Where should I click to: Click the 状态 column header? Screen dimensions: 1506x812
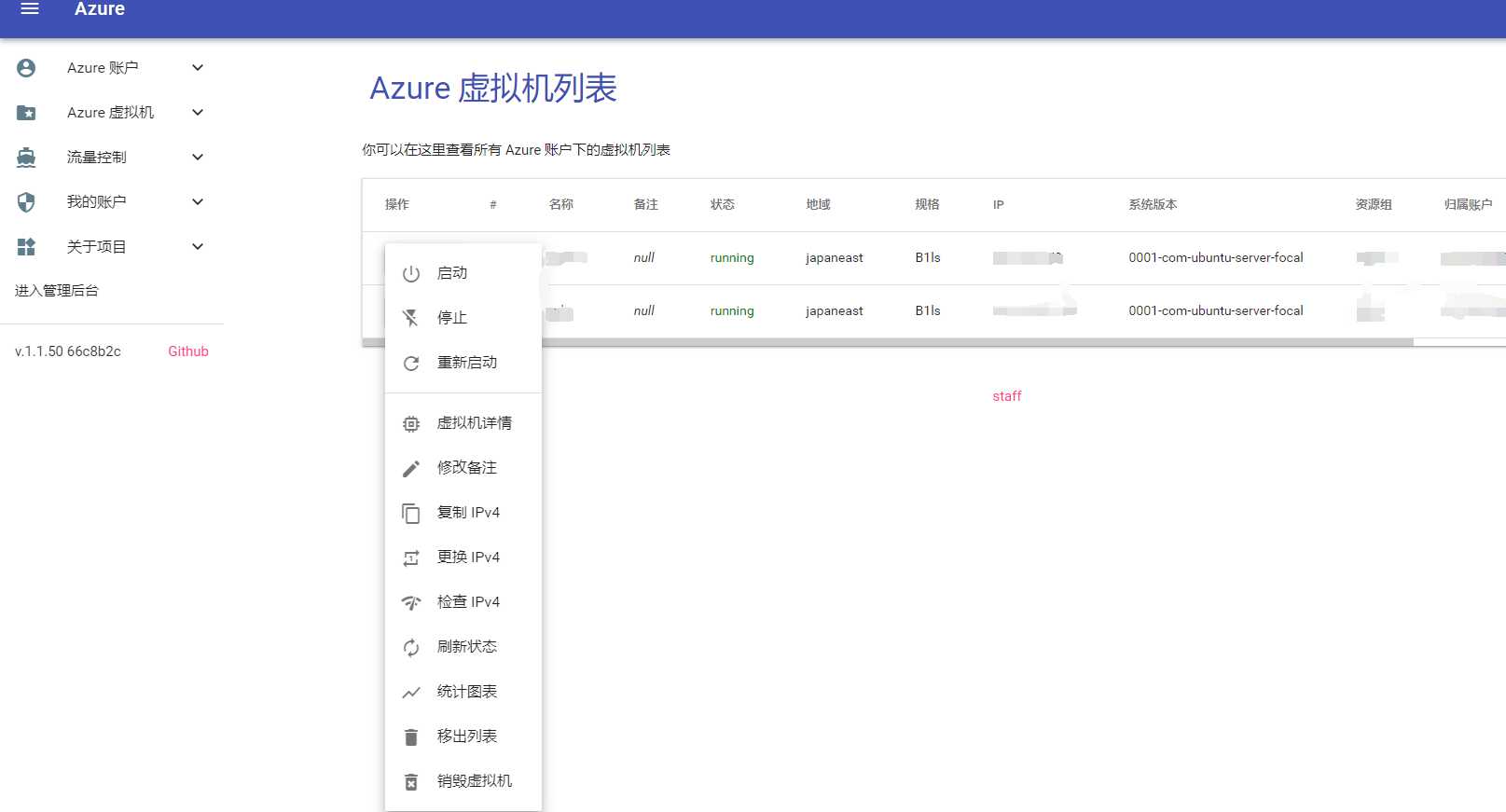723,205
